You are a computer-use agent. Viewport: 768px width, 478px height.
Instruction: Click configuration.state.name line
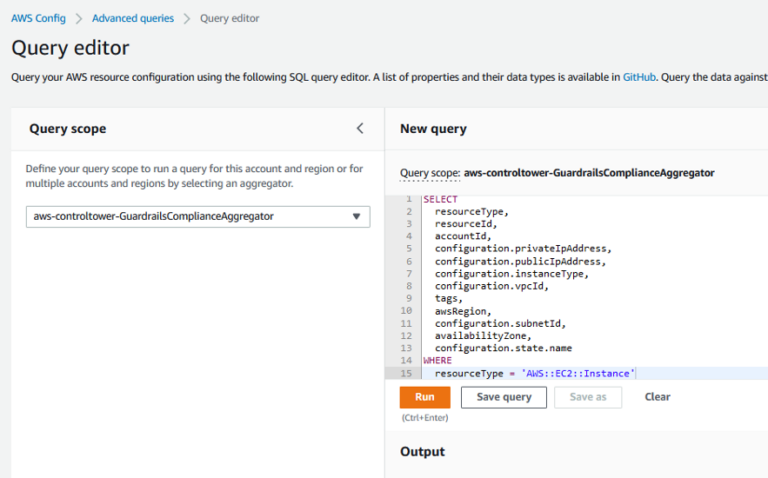coord(503,348)
